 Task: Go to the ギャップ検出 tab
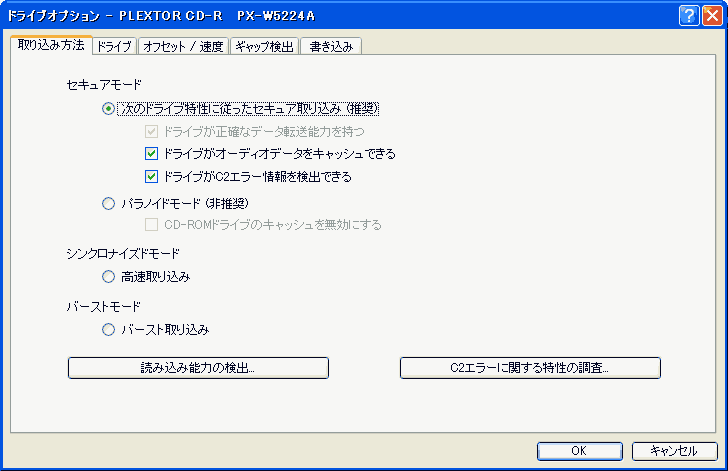point(264,46)
